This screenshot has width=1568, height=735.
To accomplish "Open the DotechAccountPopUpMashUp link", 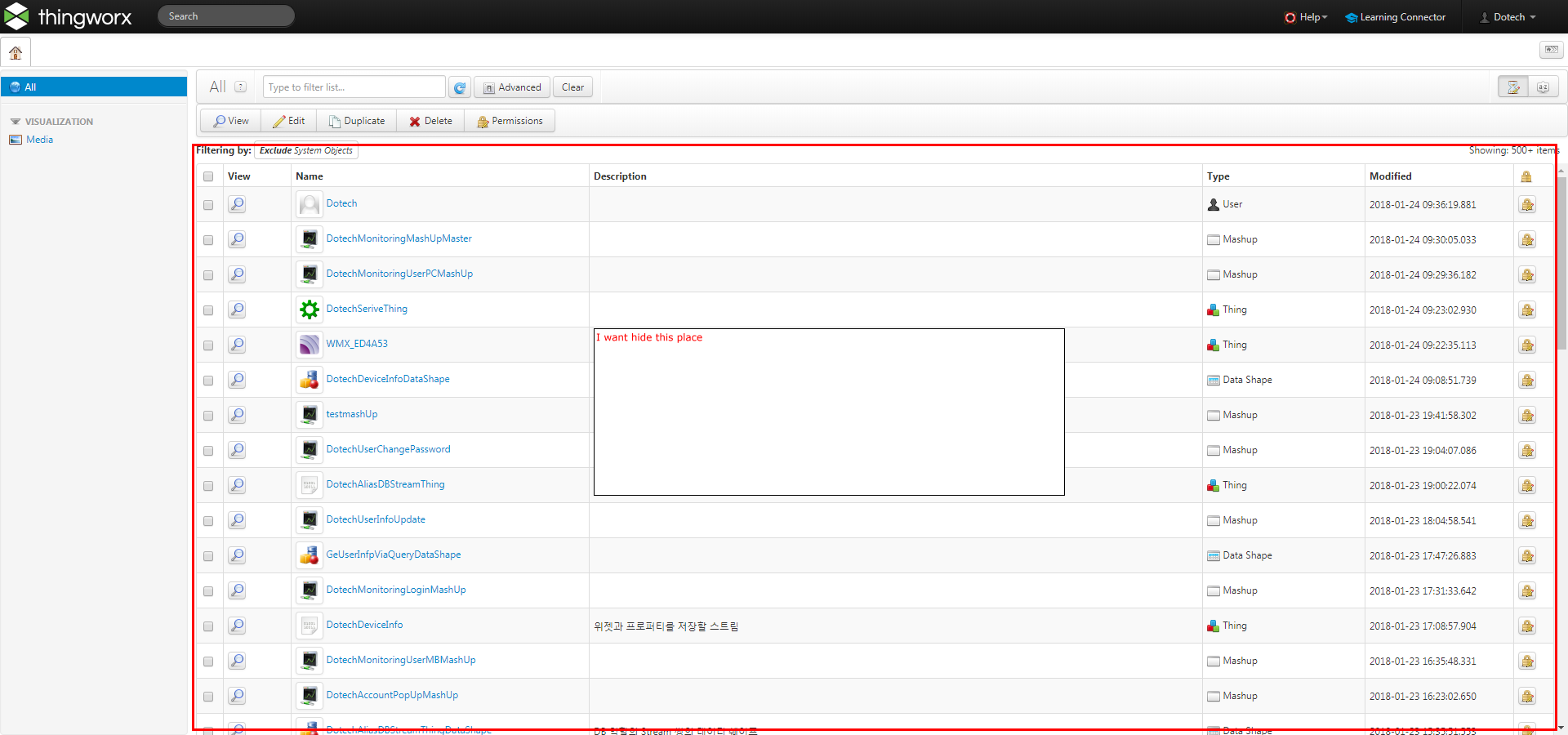I will [392, 695].
